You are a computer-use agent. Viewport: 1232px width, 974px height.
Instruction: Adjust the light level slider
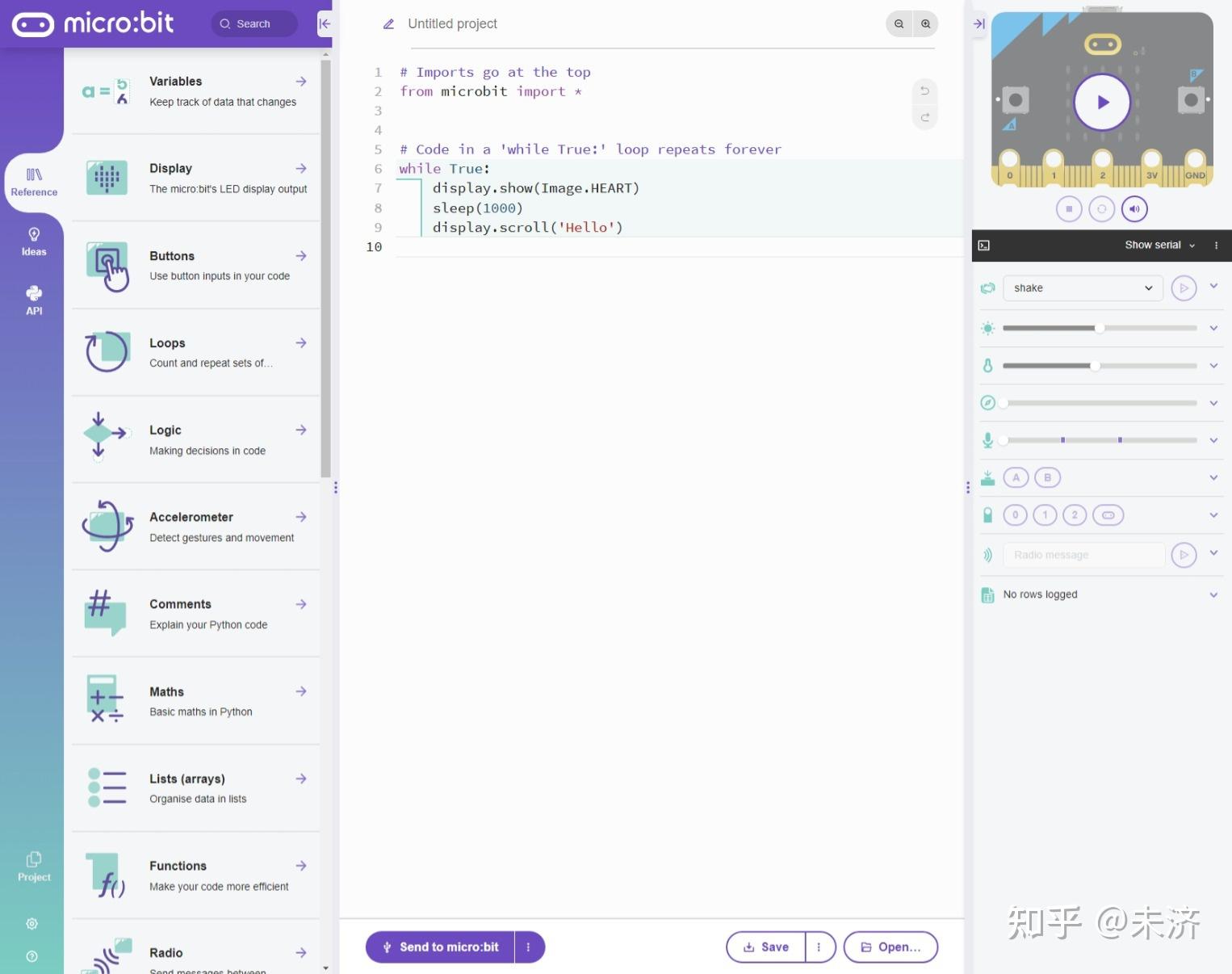point(1100,328)
